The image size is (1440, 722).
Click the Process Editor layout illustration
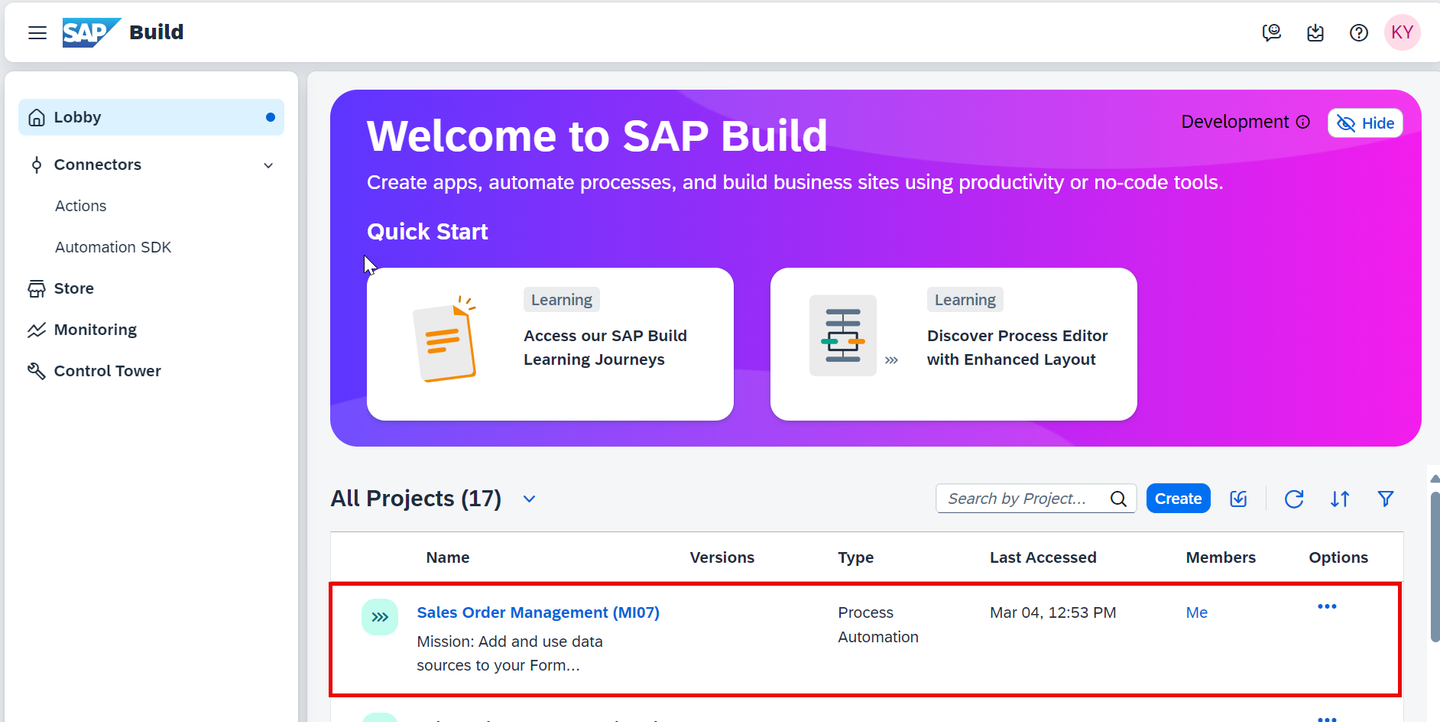[843, 337]
